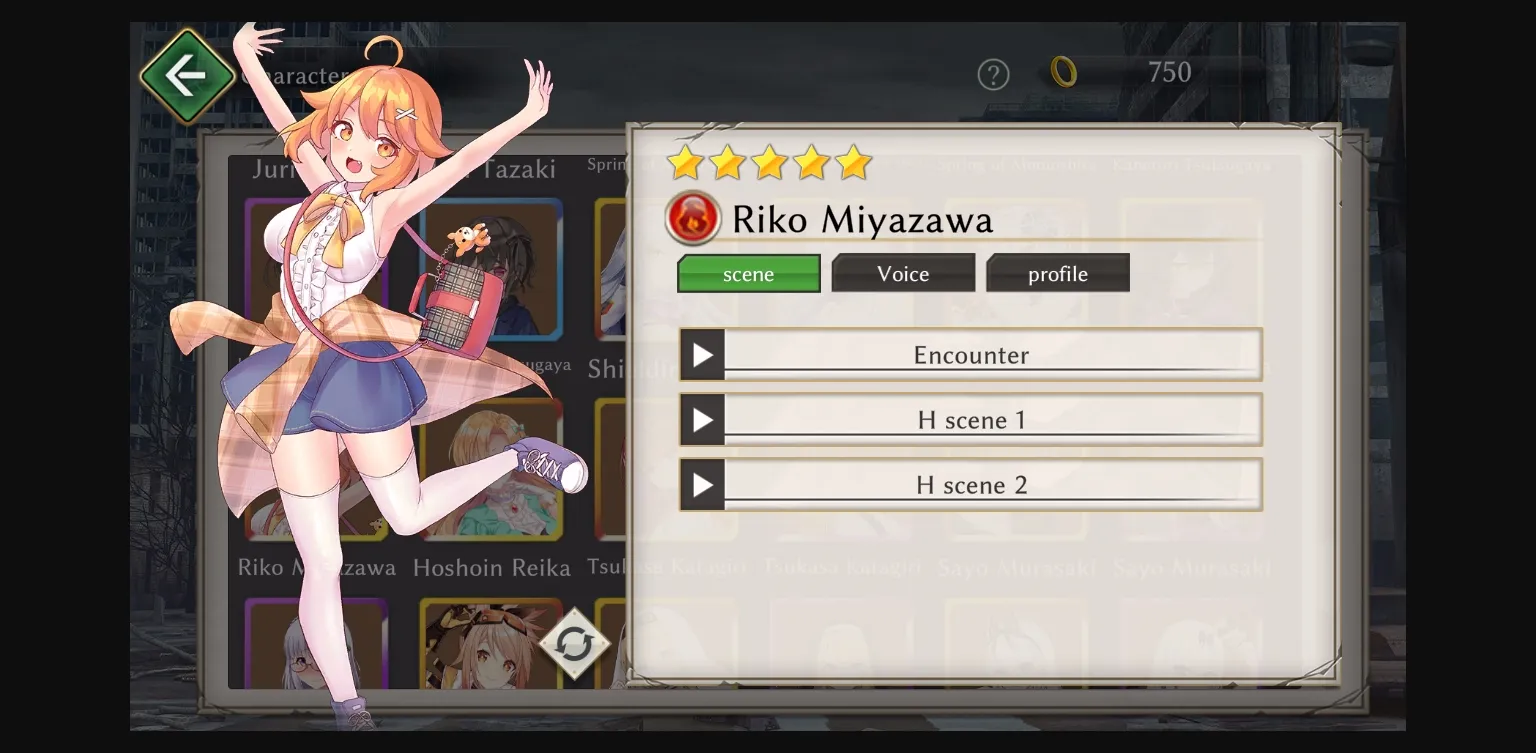Click the red fire element icon

pos(693,218)
